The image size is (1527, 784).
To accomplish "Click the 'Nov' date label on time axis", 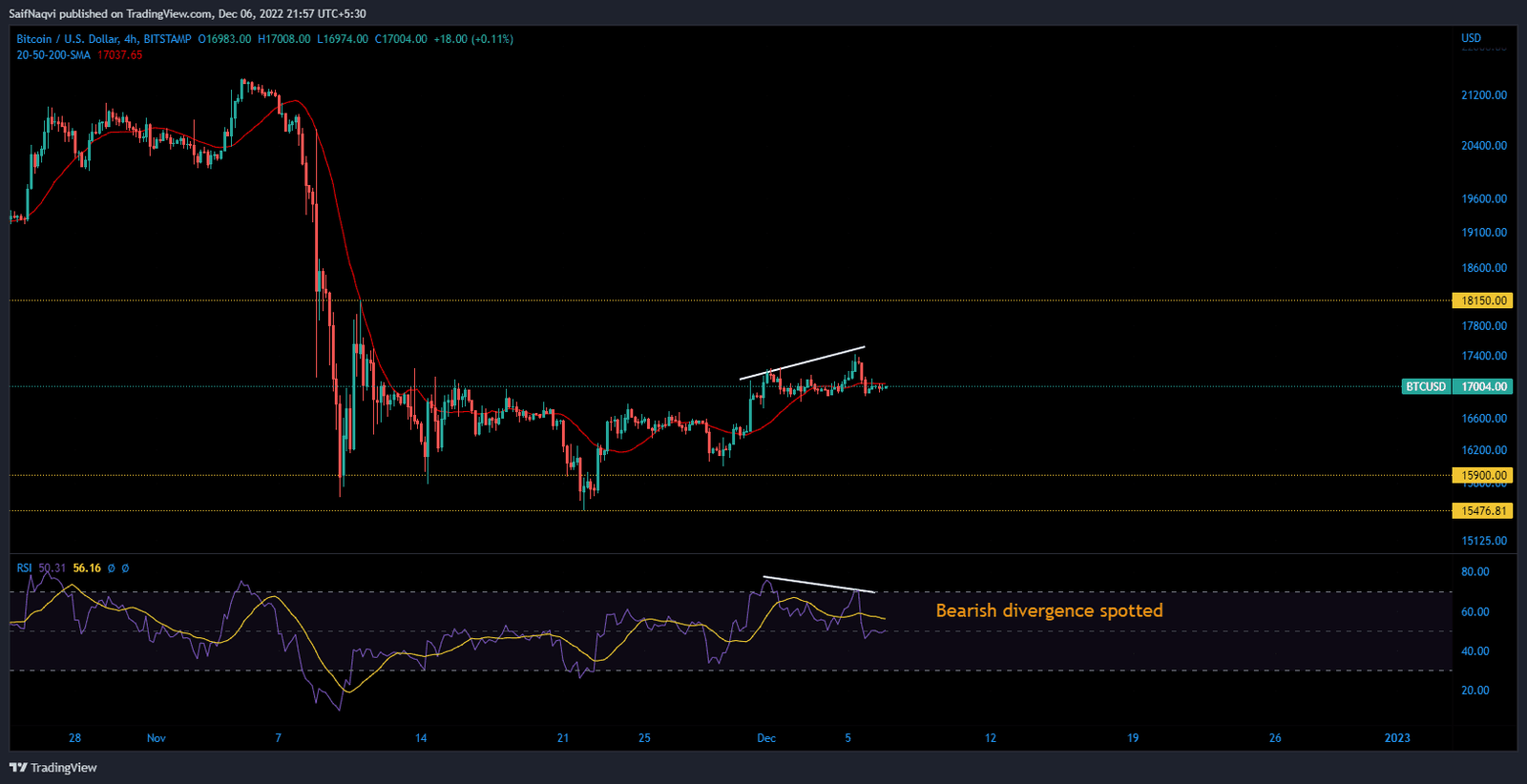I will click(157, 738).
